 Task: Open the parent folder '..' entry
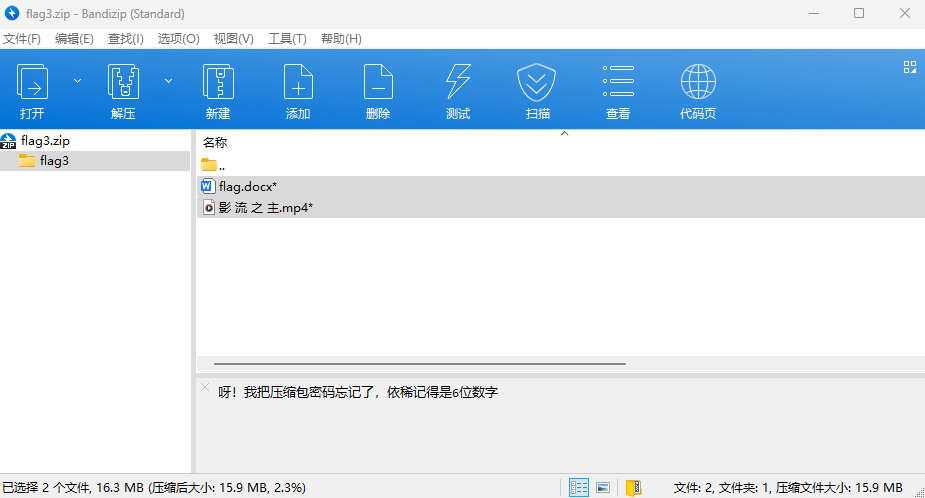tap(213, 166)
